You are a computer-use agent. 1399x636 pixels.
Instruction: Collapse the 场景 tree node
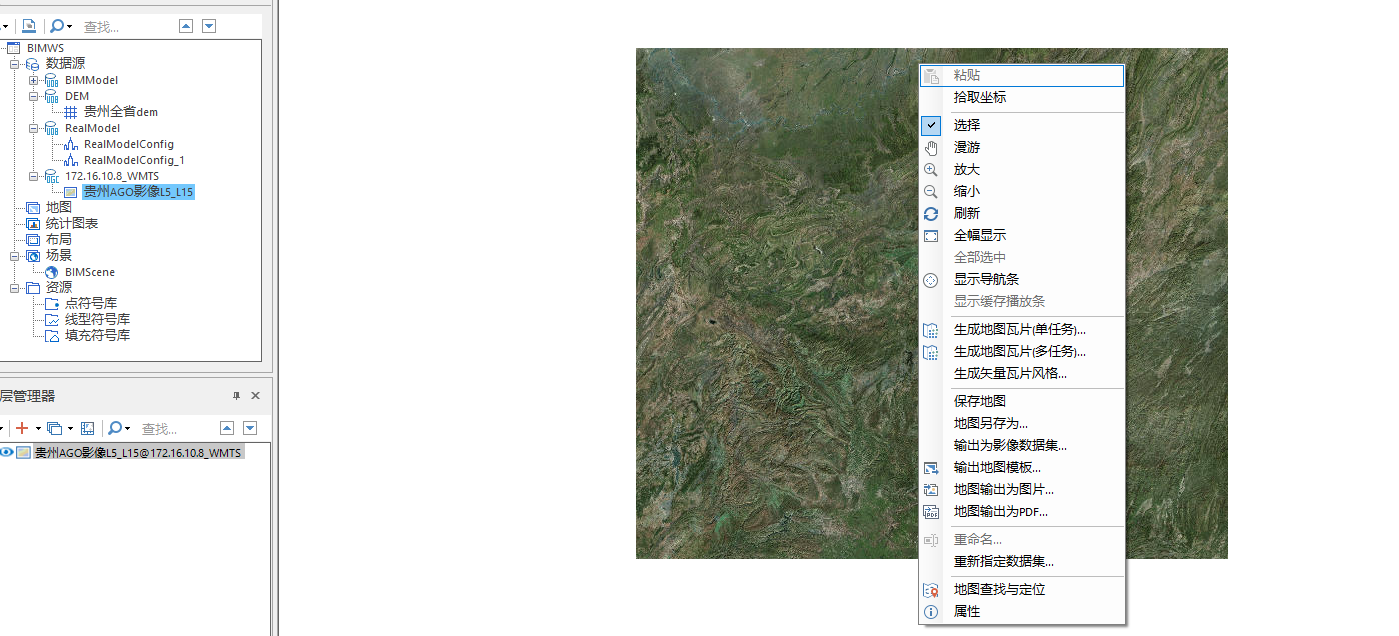pos(14,256)
